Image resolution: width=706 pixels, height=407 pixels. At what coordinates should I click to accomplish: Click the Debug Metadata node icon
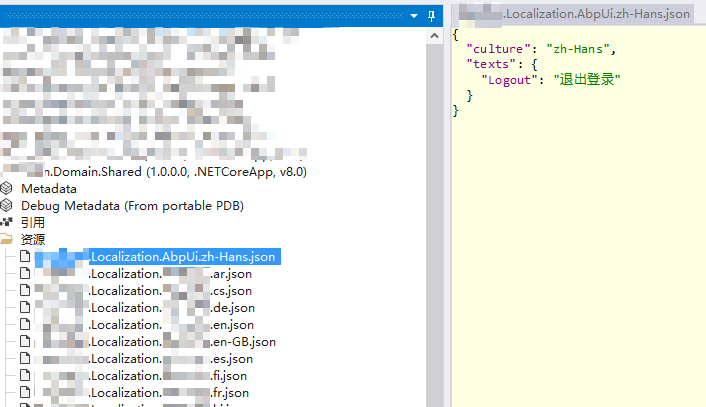tap(7, 205)
